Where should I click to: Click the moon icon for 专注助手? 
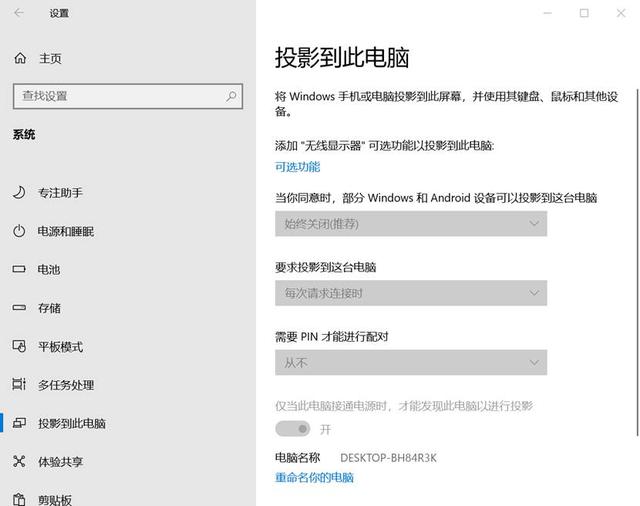point(19,193)
